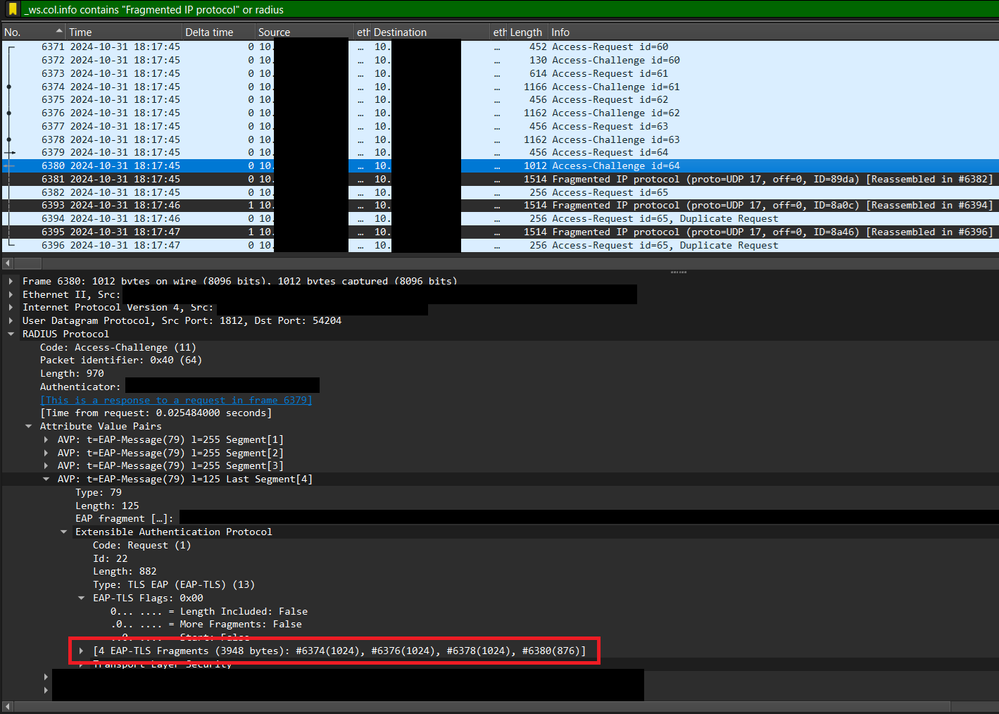
Task: Sort by the Length column header
Action: 526,33
